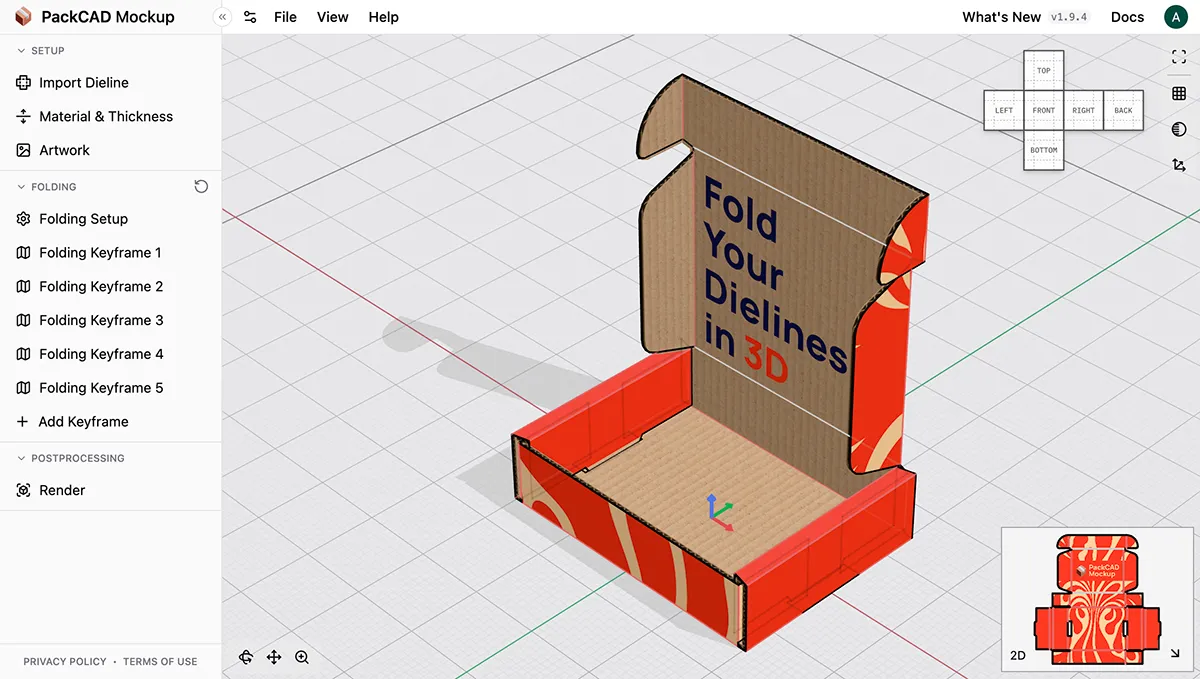Reset folding with the circular arrow icon
This screenshot has width=1200, height=679.
pos(201,187)
